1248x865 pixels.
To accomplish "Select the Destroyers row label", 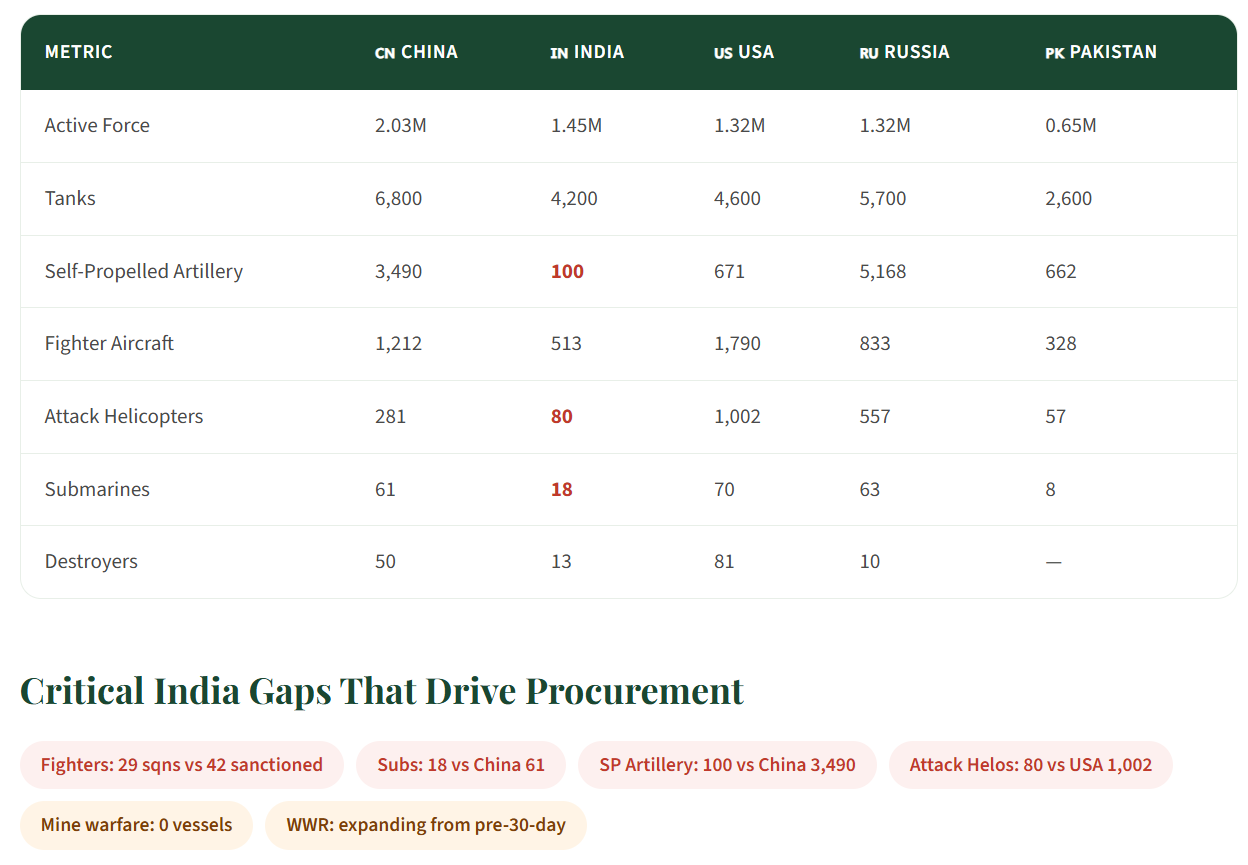I will point(91,561).
